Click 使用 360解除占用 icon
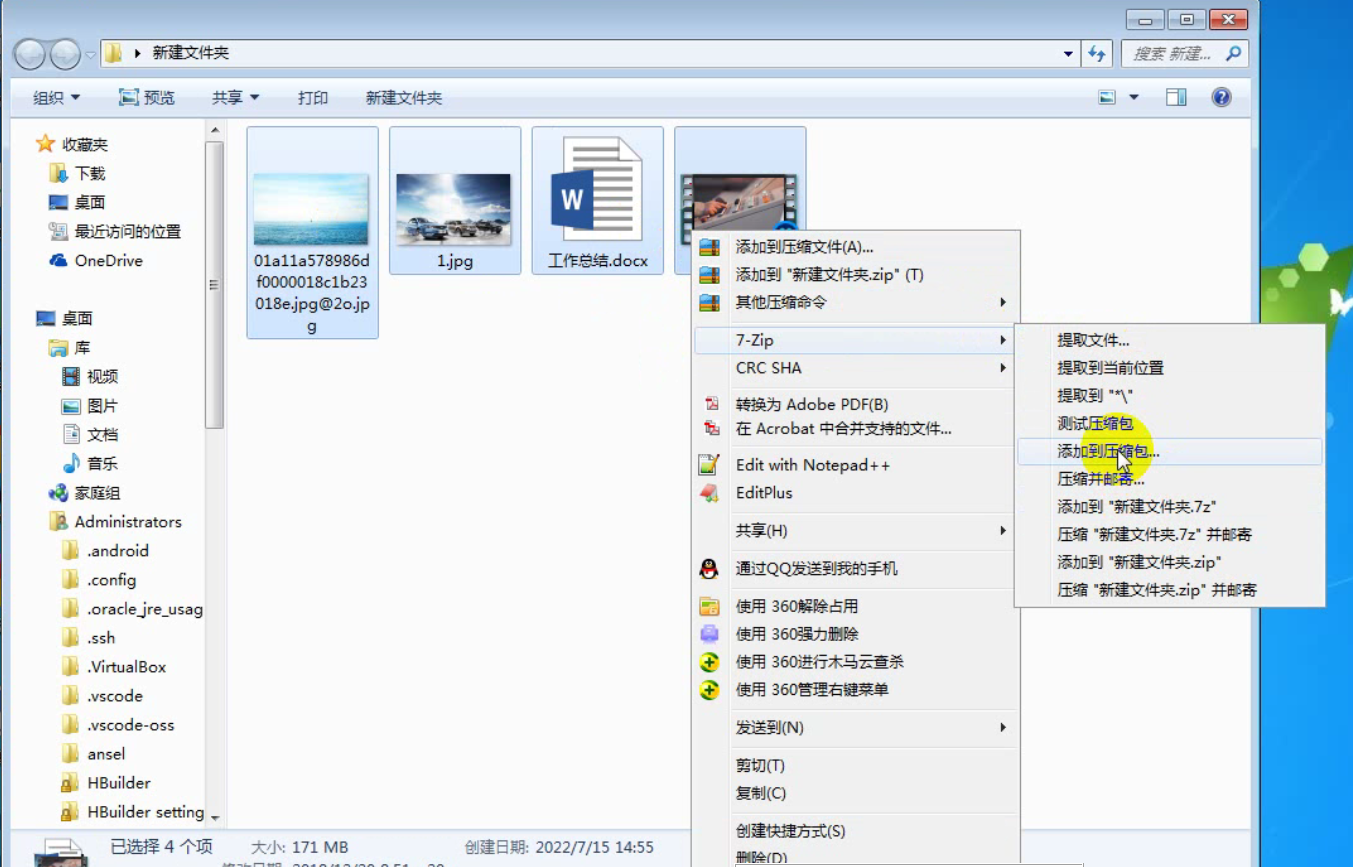Viewport: 1353px width, 867px height. (709, 606)
